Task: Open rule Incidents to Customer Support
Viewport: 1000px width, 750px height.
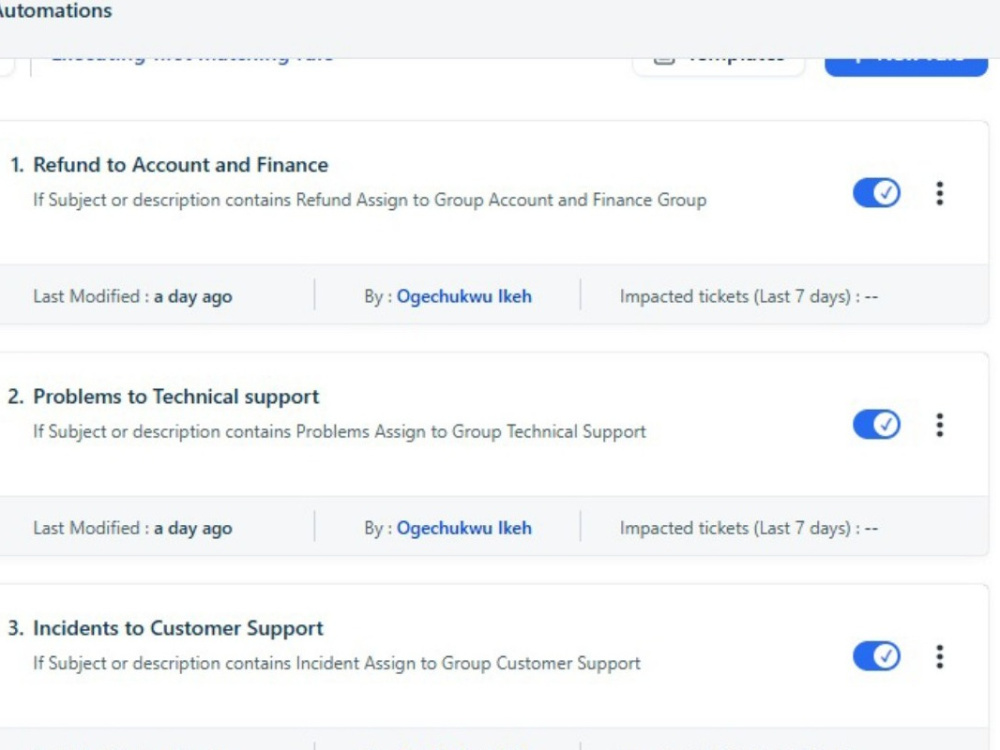Action: tap(178, 628)
